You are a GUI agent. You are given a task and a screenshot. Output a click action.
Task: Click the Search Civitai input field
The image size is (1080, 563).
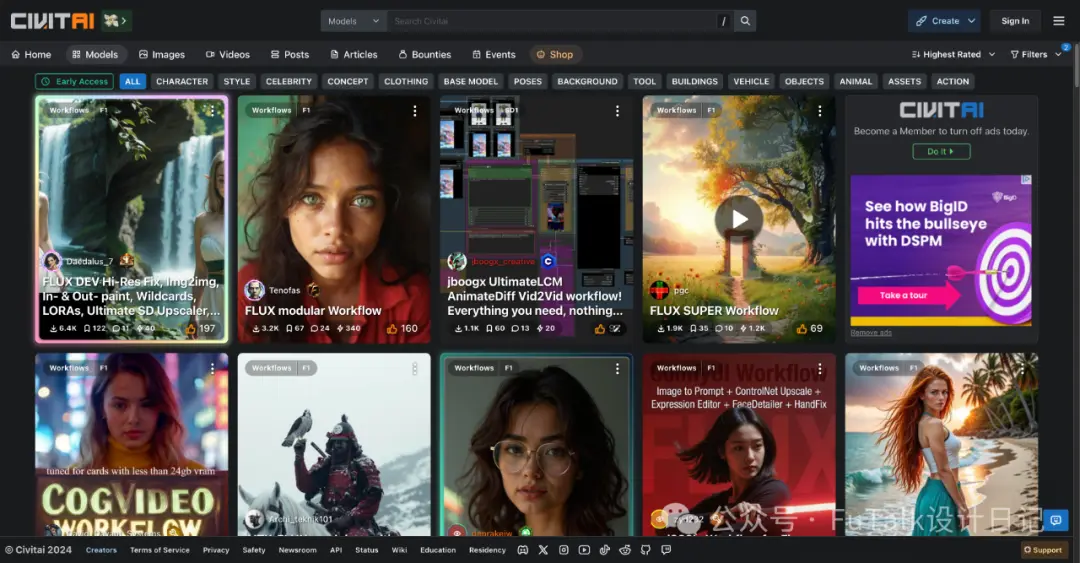[551, 21]
